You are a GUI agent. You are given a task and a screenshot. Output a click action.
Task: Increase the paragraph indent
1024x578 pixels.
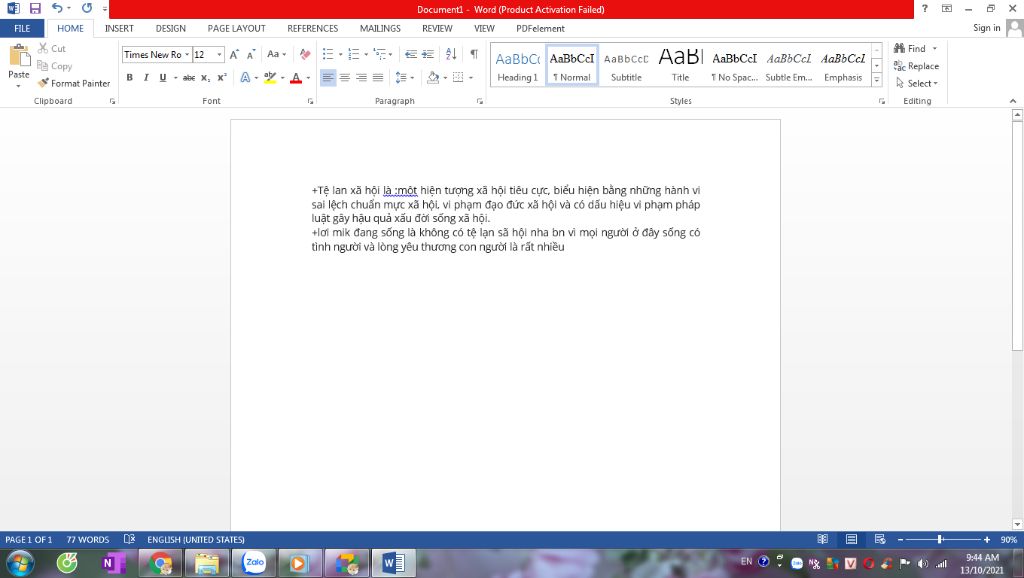point(428,54)
